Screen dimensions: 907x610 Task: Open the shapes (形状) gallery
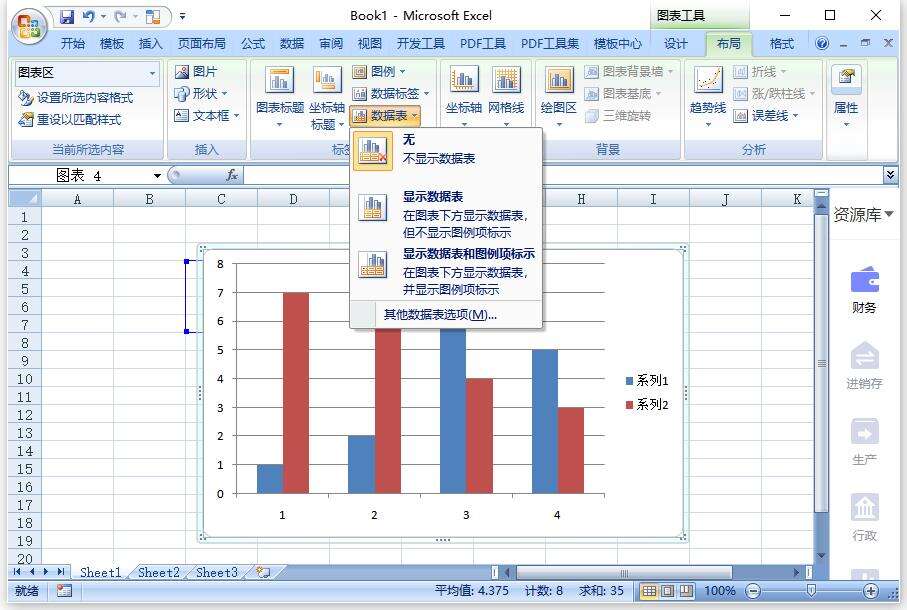tap(200, 93)
